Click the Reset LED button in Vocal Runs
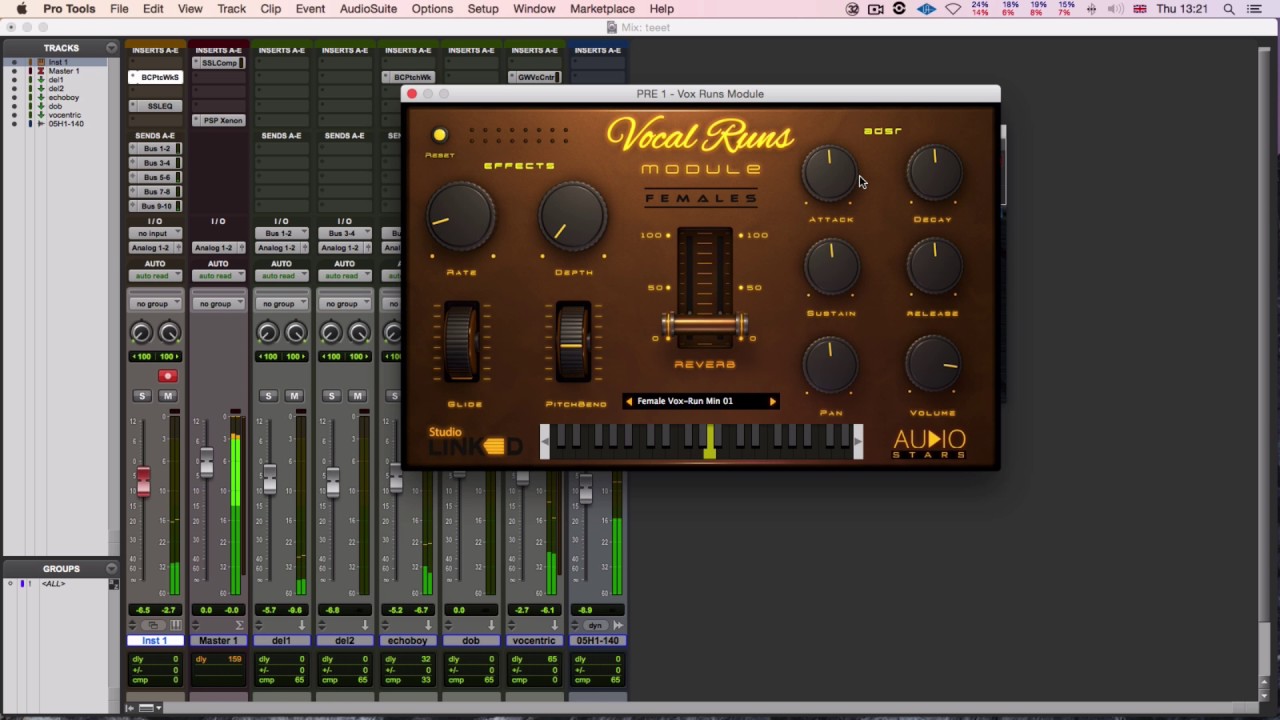This screenshot has width=1280, height=720. [439, 135]
